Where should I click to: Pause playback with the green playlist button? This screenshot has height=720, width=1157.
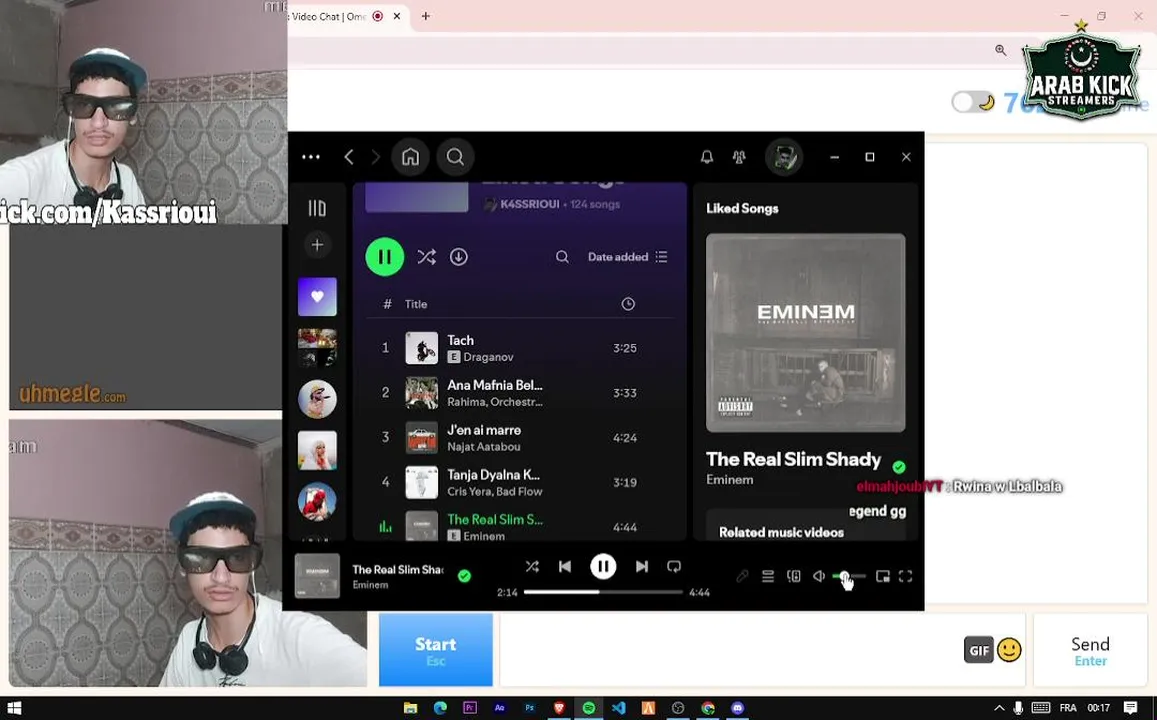[384, 257]
